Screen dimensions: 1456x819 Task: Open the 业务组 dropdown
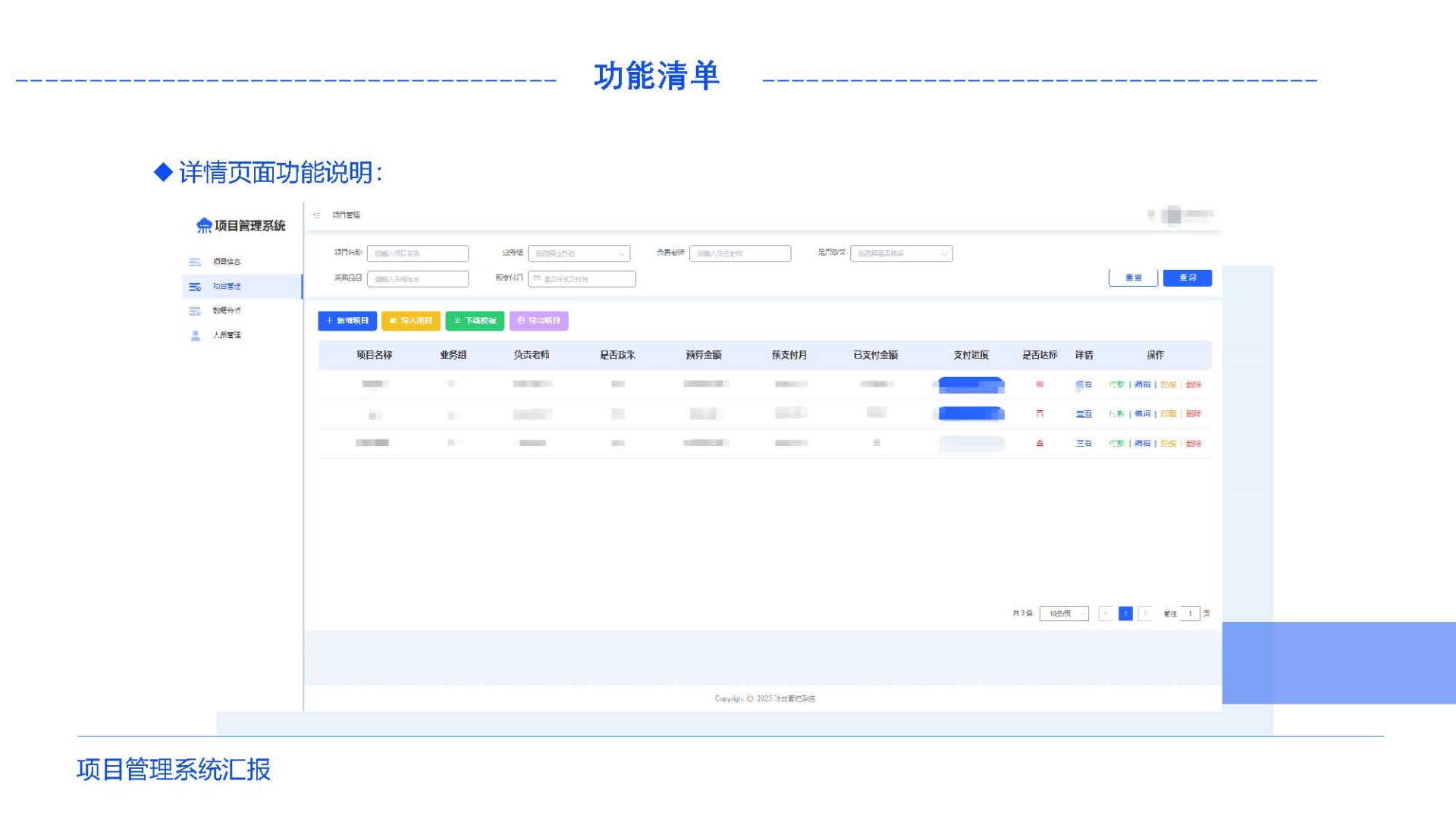coord(579,254)
